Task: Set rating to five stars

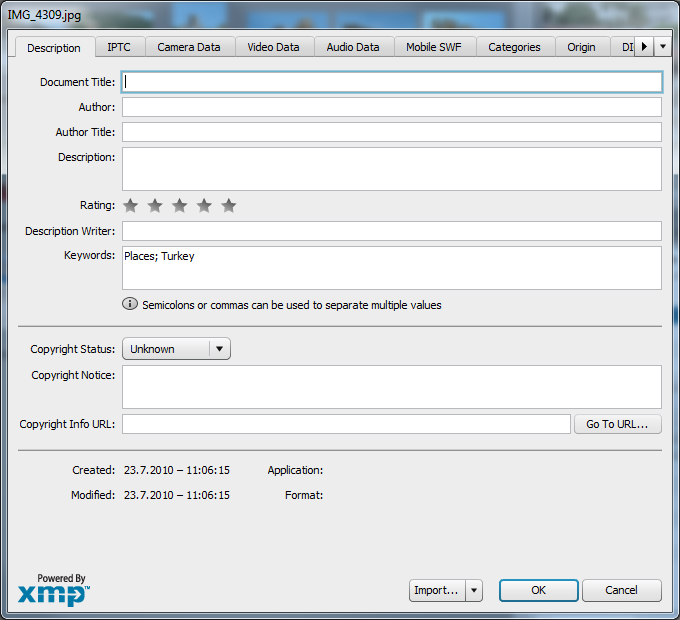Action: tap(229, 206)
